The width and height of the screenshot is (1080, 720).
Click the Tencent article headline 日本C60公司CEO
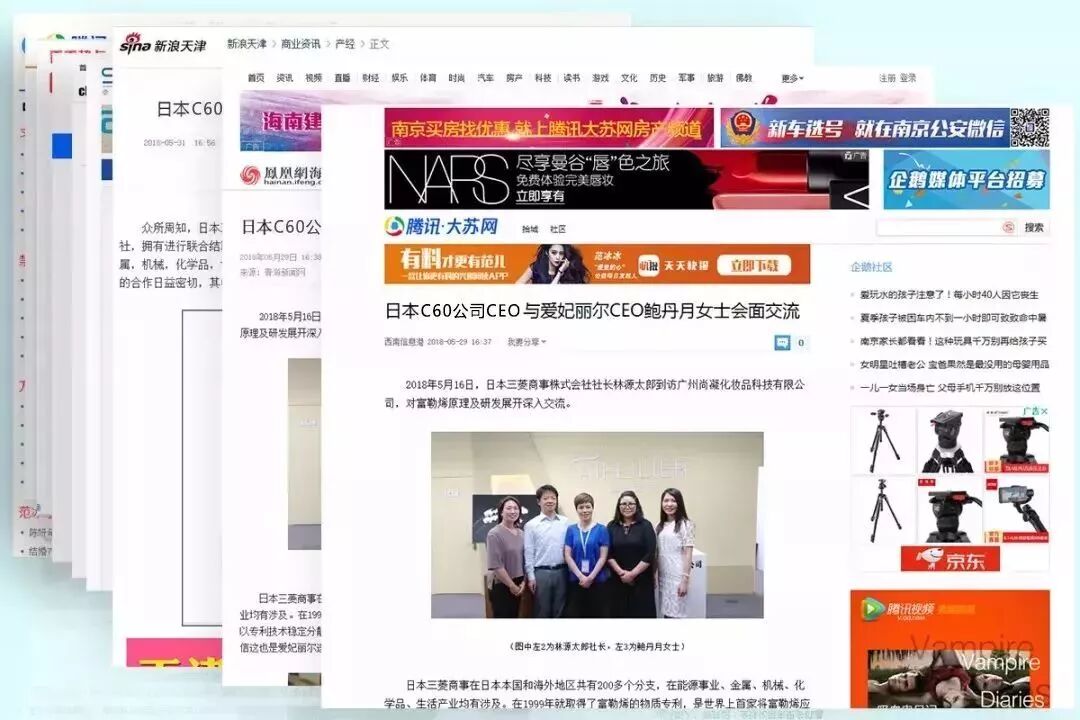[x=592, y=311]
